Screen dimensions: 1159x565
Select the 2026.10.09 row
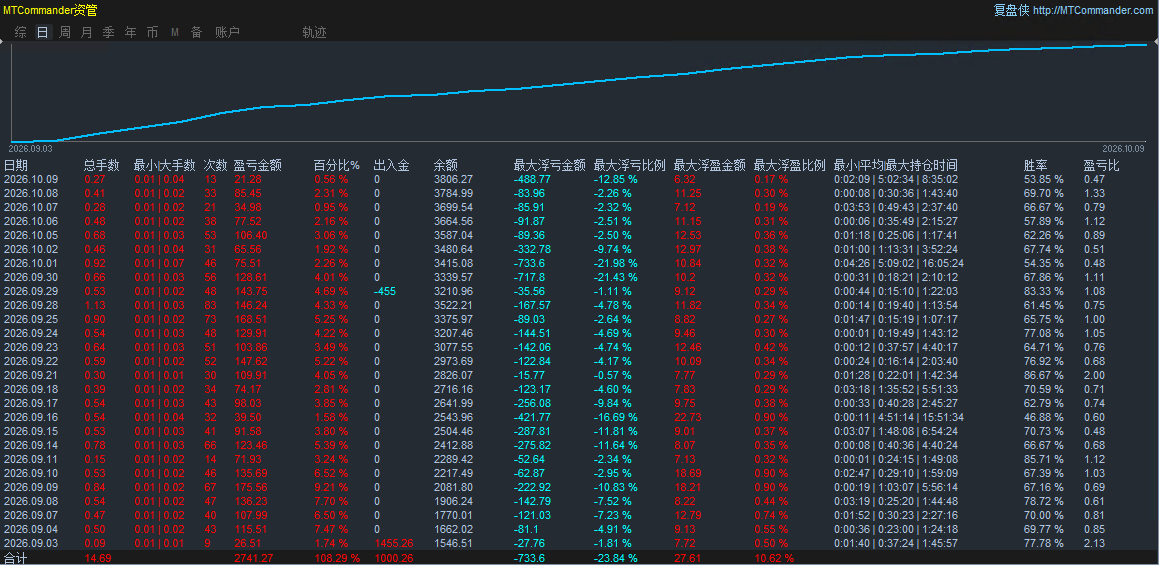(x=580, y=179)
